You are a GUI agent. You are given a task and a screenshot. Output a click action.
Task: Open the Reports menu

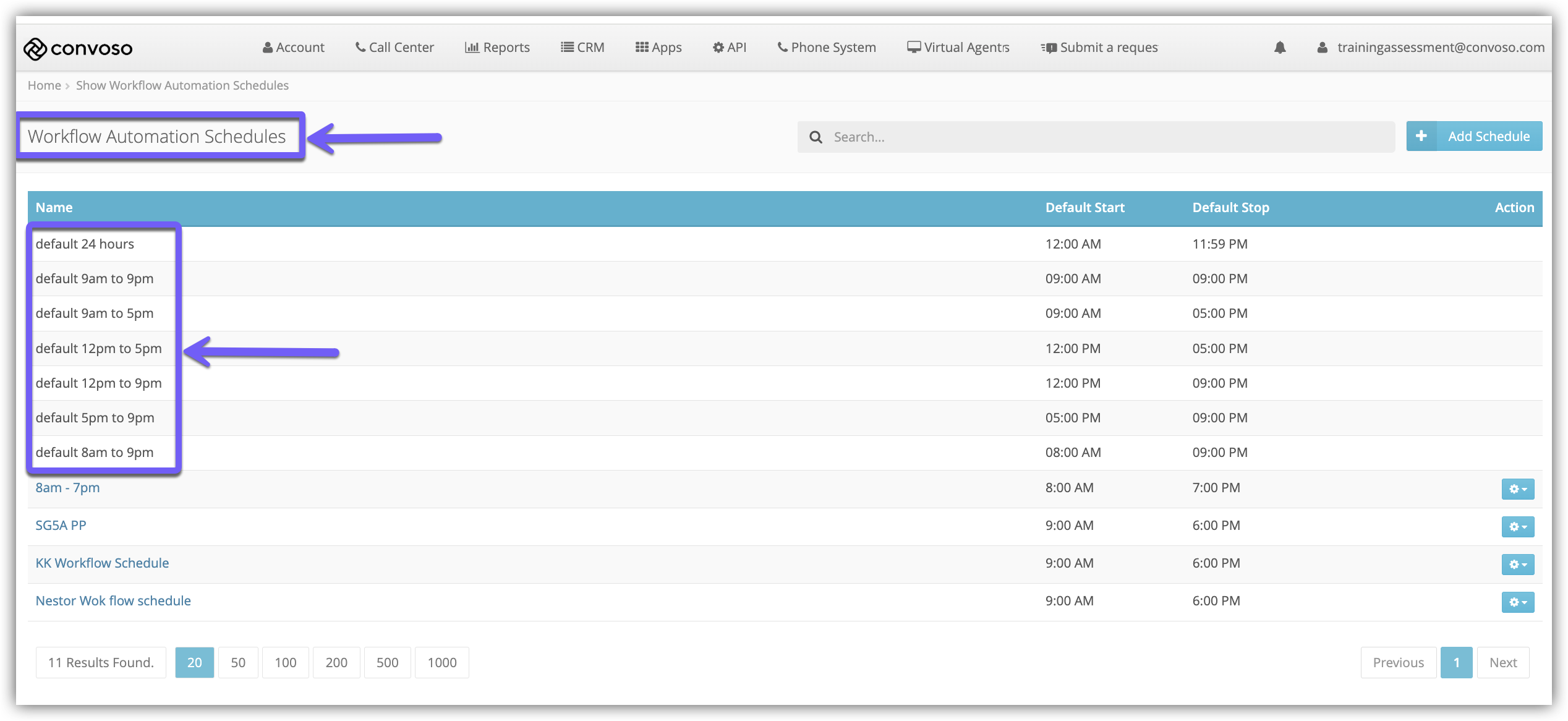[497, 48]
